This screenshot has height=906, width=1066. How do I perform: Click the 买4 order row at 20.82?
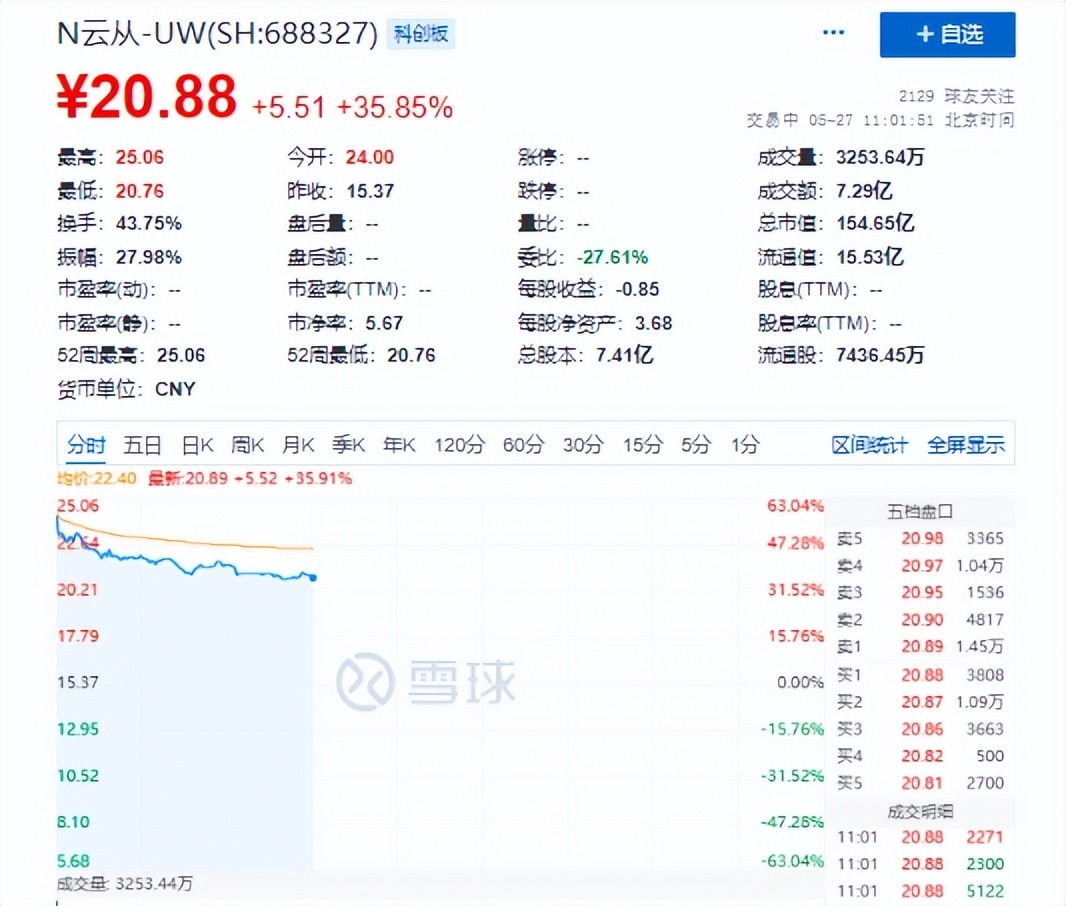pyautogui.click(x=920, y=756)
